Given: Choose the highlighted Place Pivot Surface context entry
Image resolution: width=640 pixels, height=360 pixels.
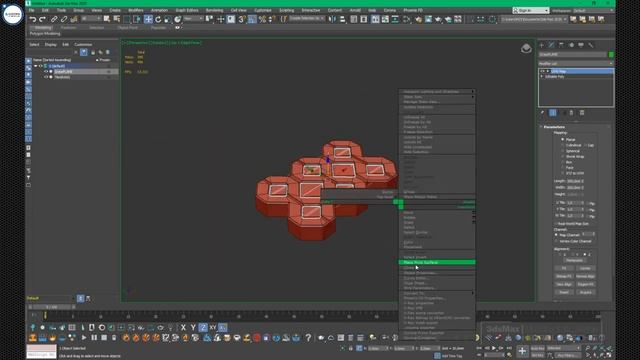Looking at the screenshot, I should [x=437, y=262].
